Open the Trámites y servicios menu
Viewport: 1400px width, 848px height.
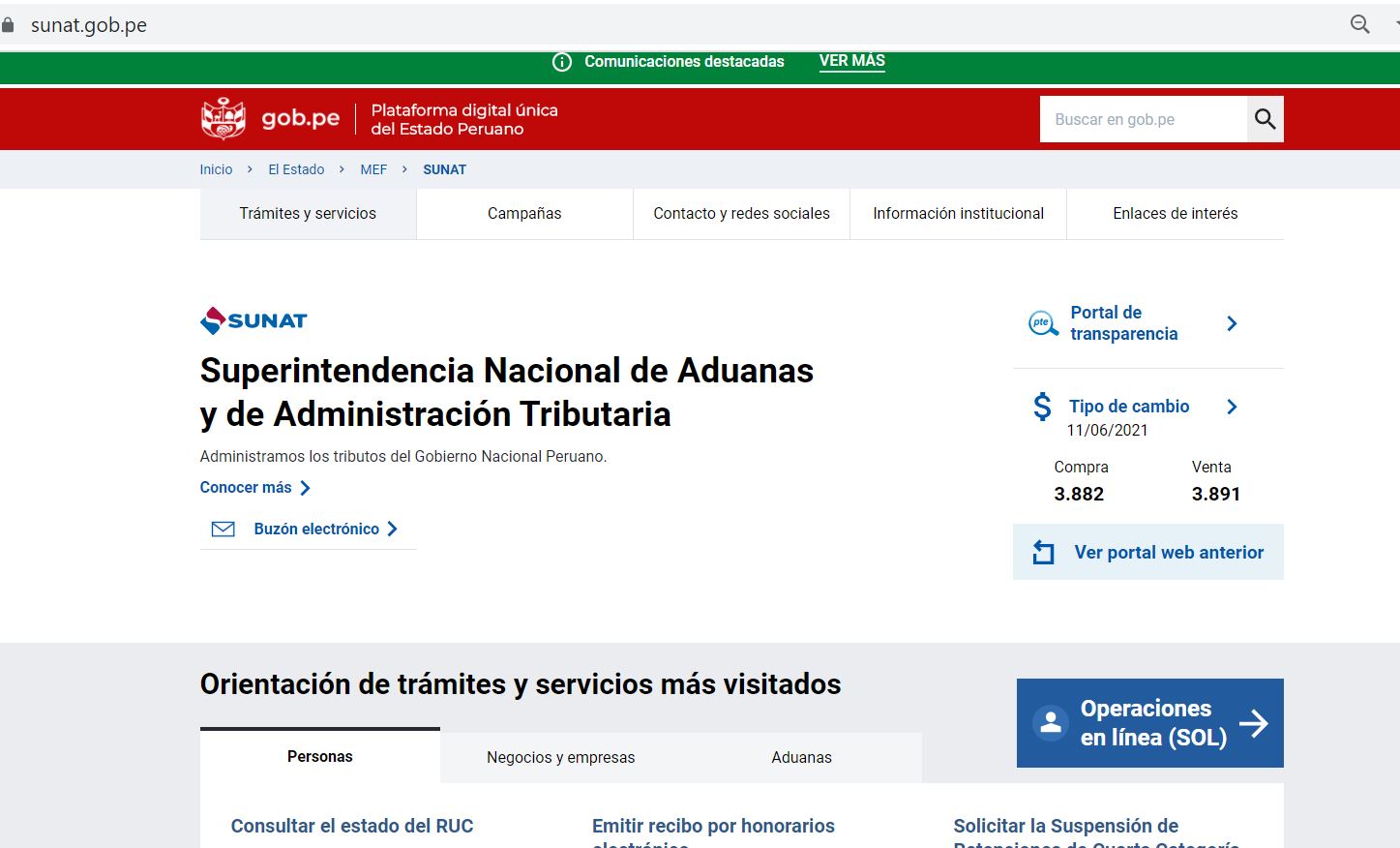click(x=308, y=214)
